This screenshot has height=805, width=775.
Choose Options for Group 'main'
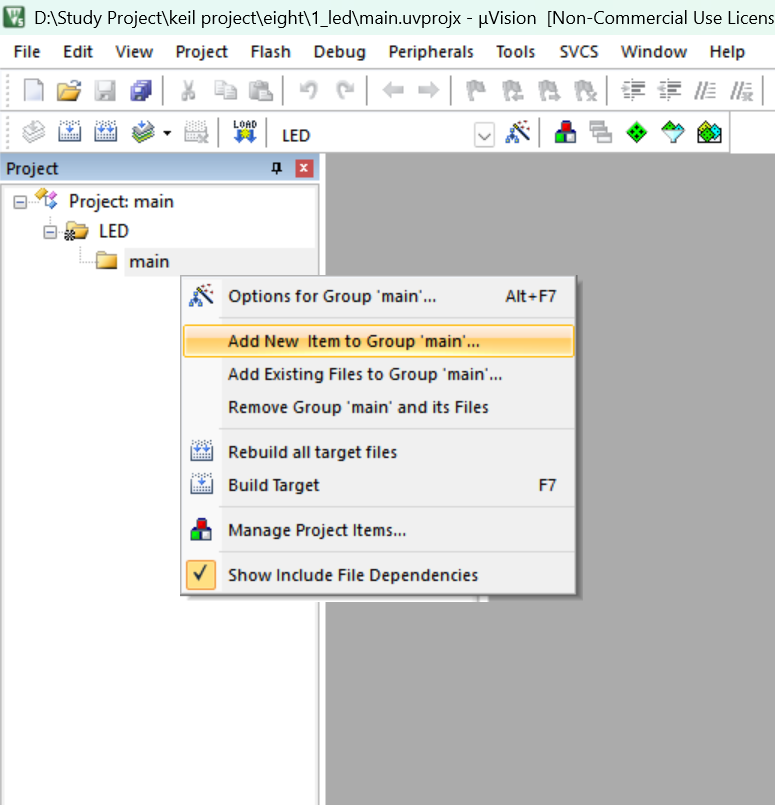click(x=378, y=296)
